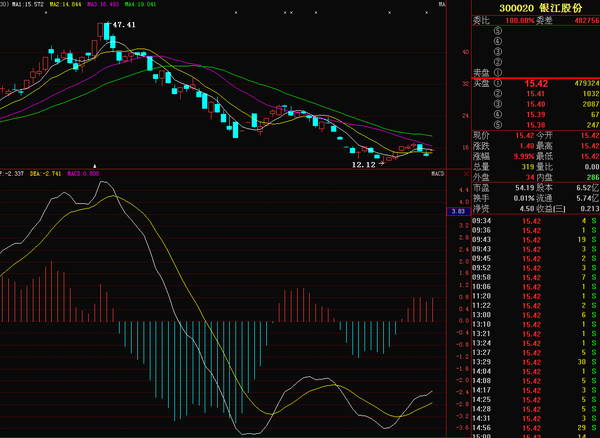
Task: Select the 09:43 trade row with volume 19
Action: 536,240
